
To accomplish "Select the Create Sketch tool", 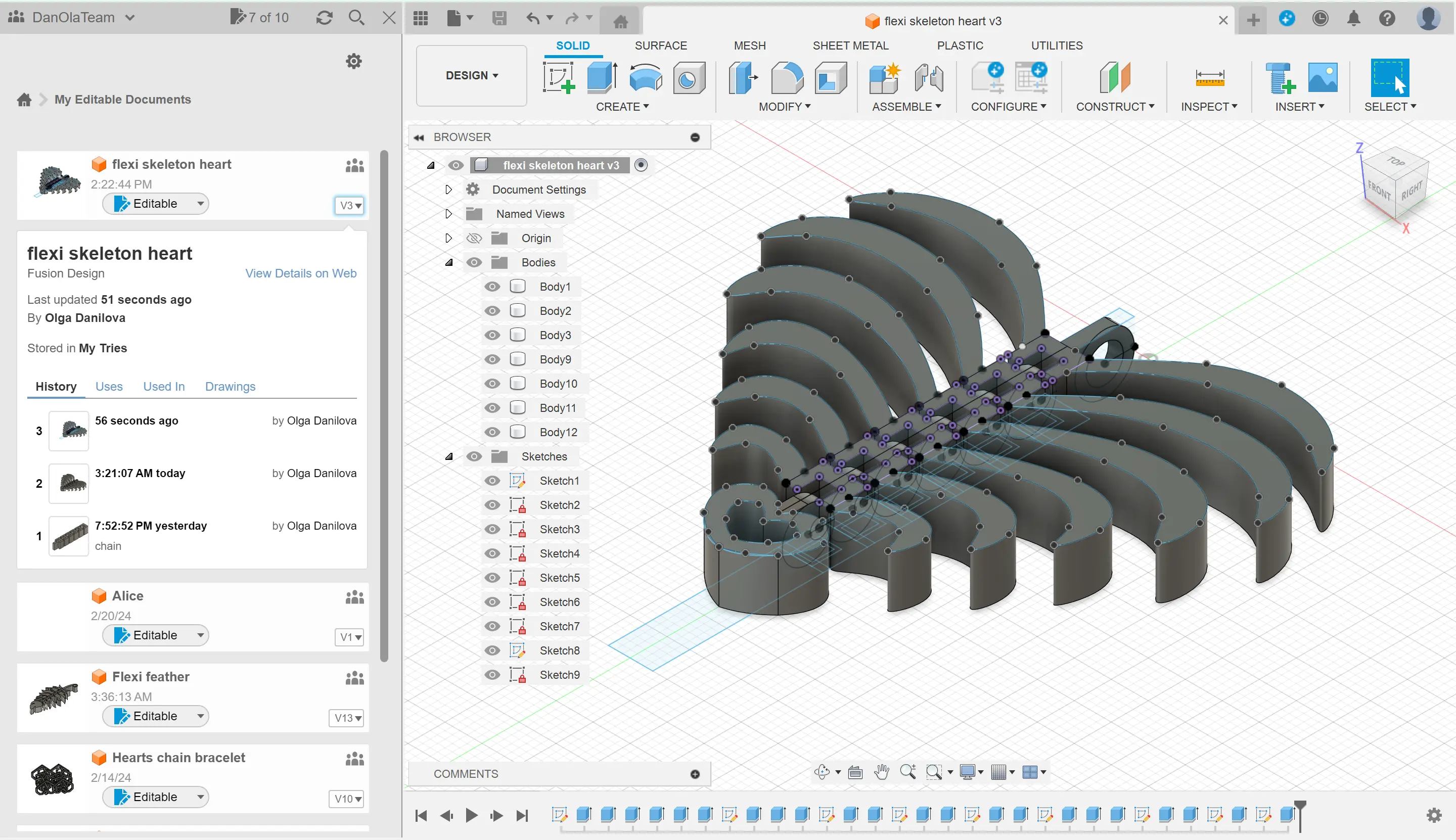I will tap(559, 78).
